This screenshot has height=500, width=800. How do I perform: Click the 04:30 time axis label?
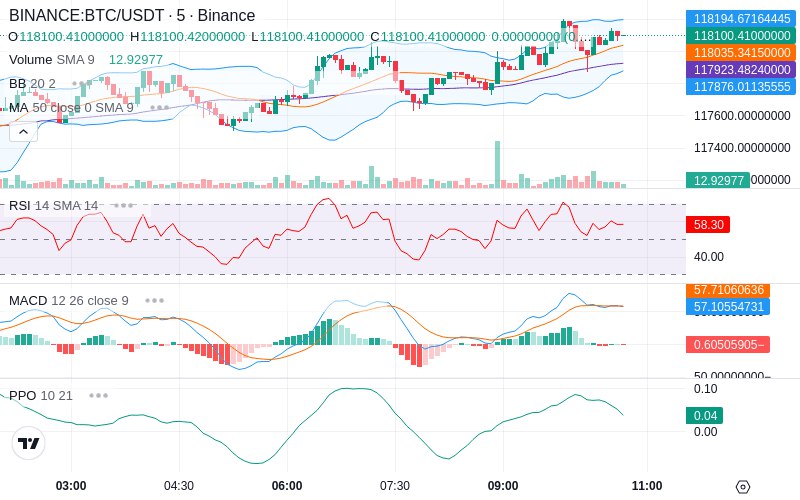(x=179, y=486)
